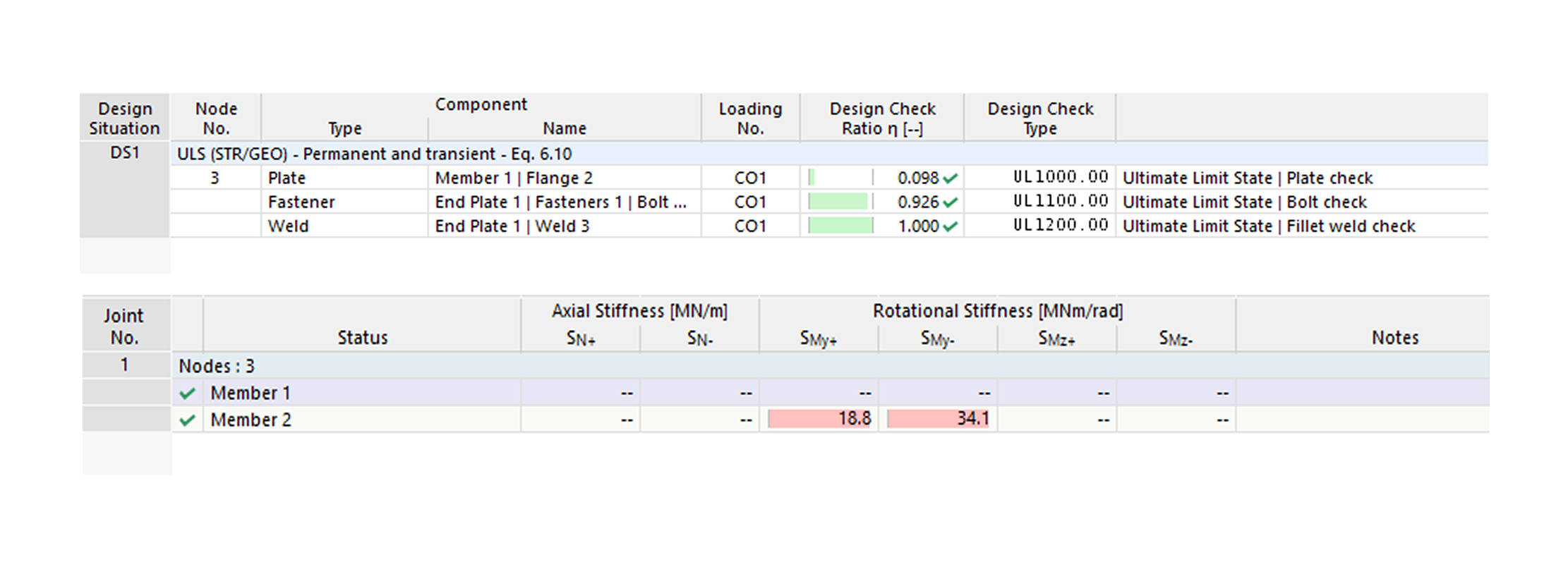The width and height of the screenshot is (1568, 567).
Task: Click 'Ultimate Limit State | Plate check' description
Action: click(x=1248, y=178)
